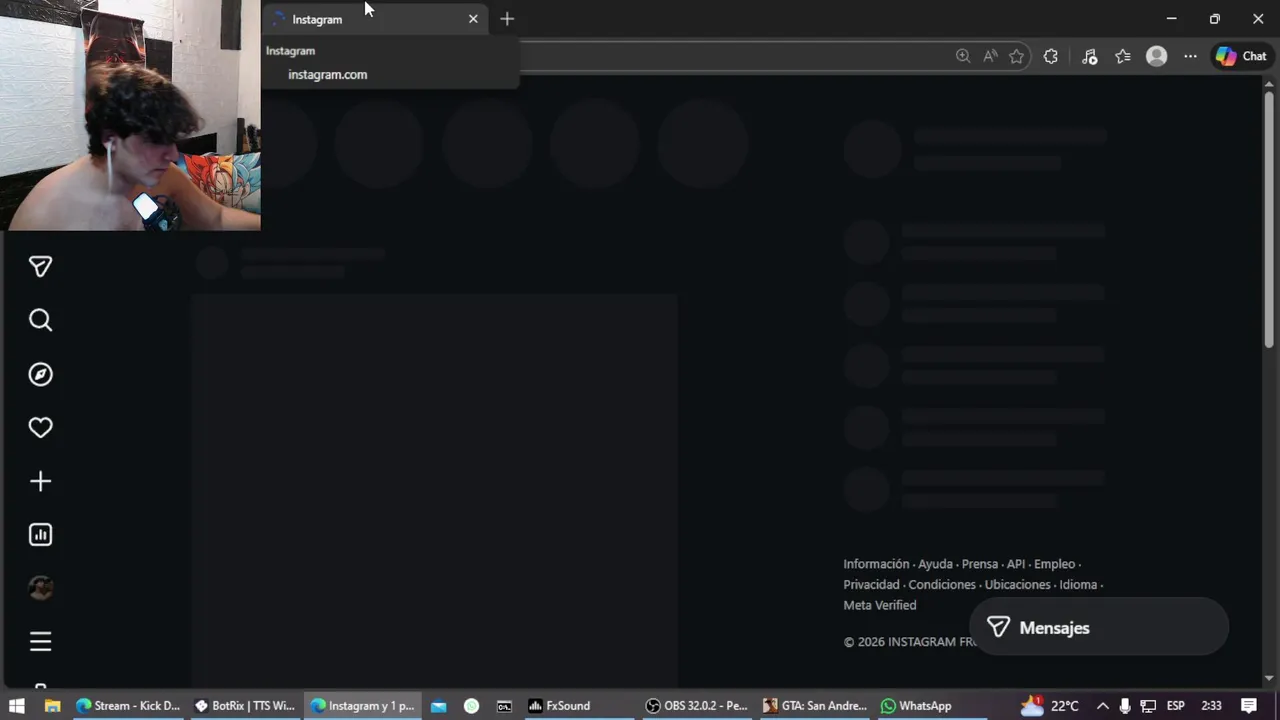Open notifications heart icon

(40, 428)
